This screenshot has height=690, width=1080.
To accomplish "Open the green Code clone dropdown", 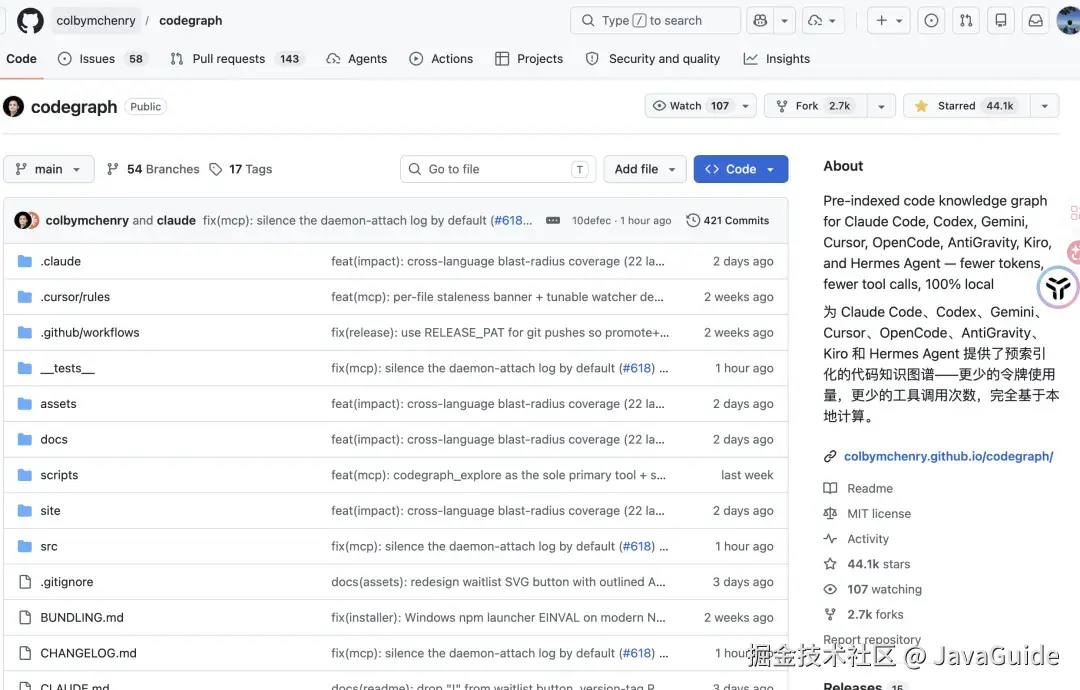I will coord(740,169).
